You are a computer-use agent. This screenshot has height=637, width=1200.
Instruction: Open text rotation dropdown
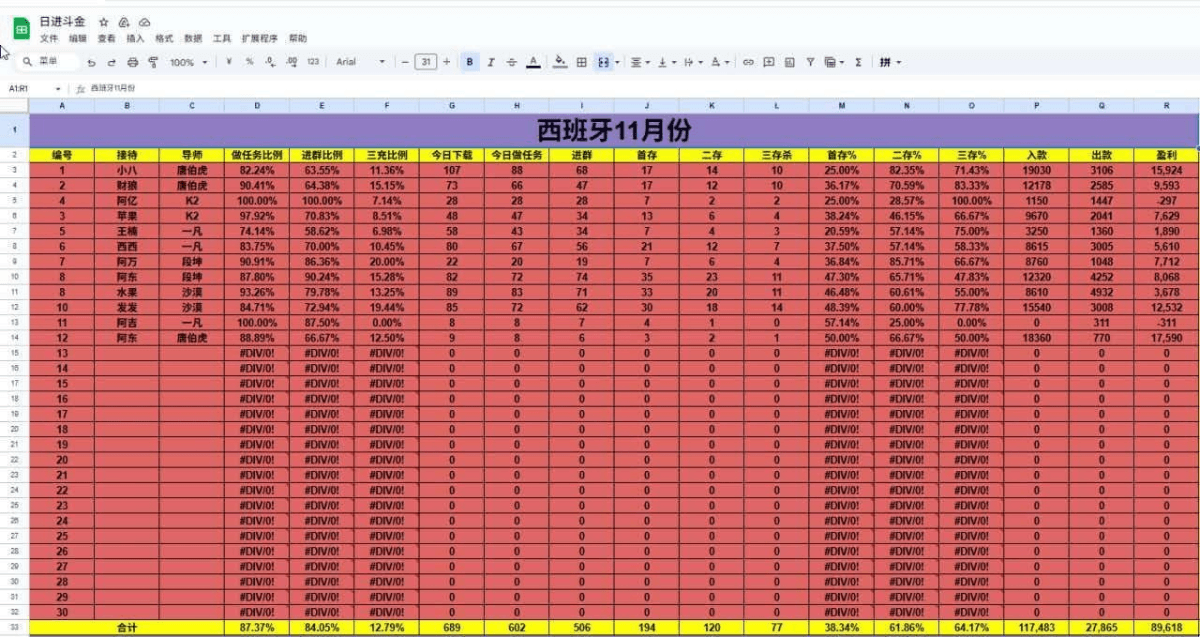tap(720, 62)
